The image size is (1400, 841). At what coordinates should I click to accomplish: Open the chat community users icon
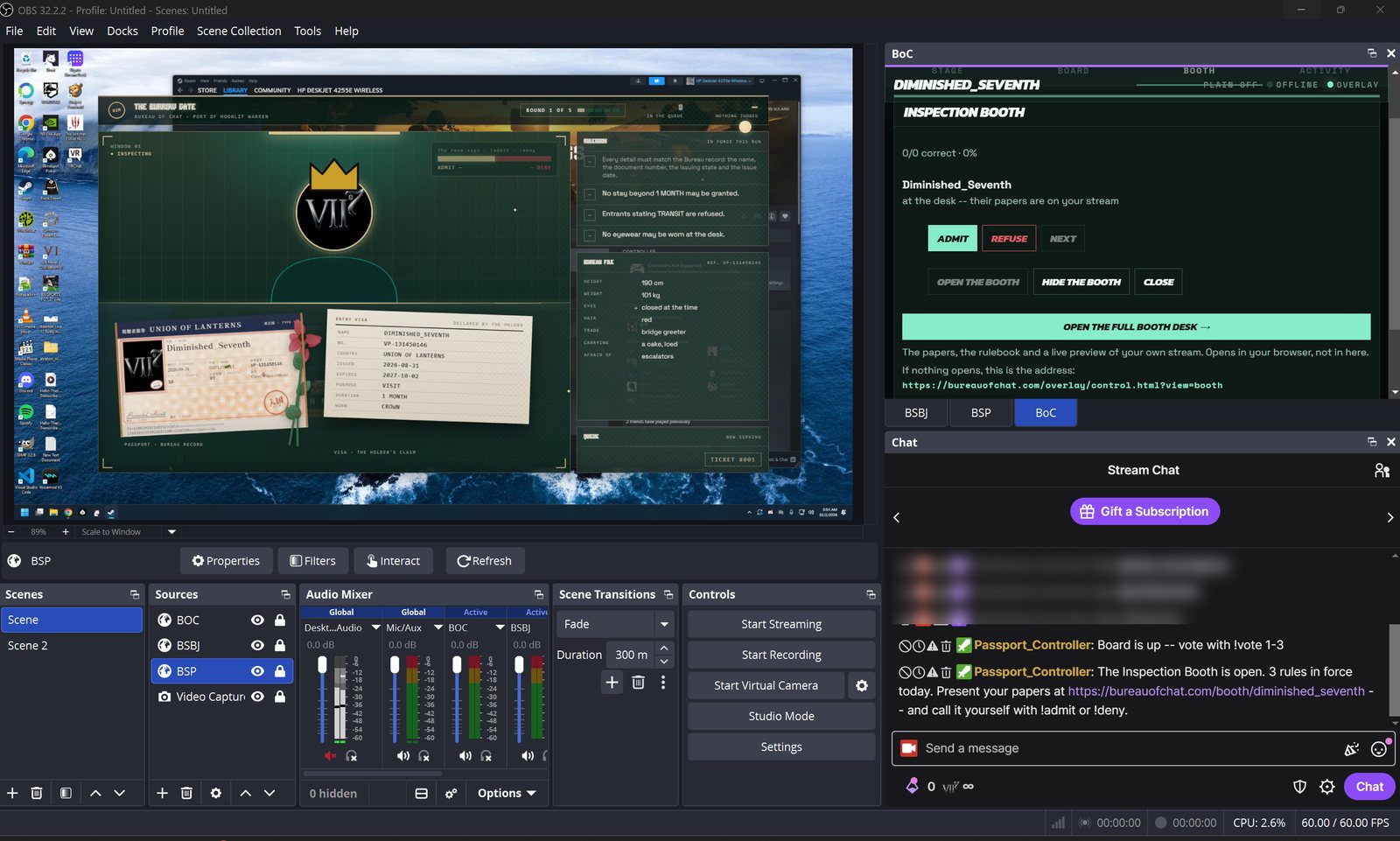pyautogui.click(x=1382, y=470)
